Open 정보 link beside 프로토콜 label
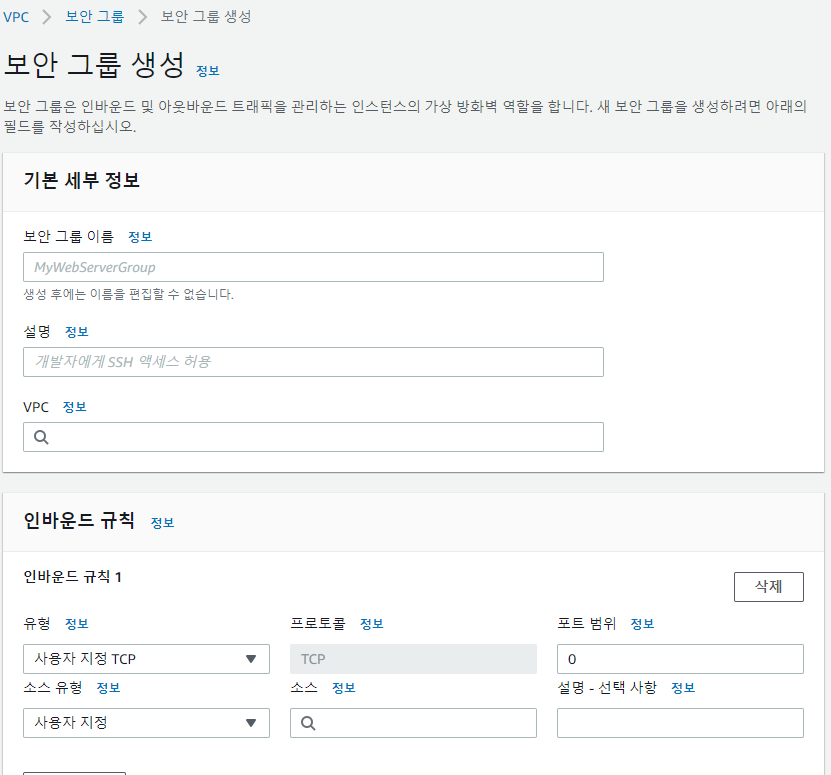The width and height of the screenshot is (831, 775). pyautogui.click(x=372, y=624)
